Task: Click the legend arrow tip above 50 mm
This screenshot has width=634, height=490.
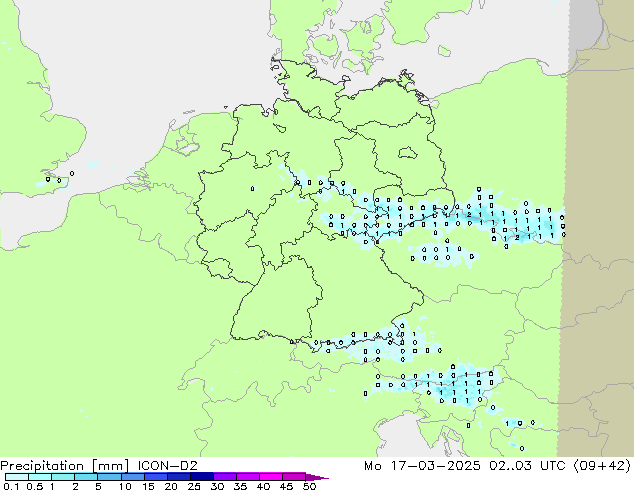Action: 317,477
